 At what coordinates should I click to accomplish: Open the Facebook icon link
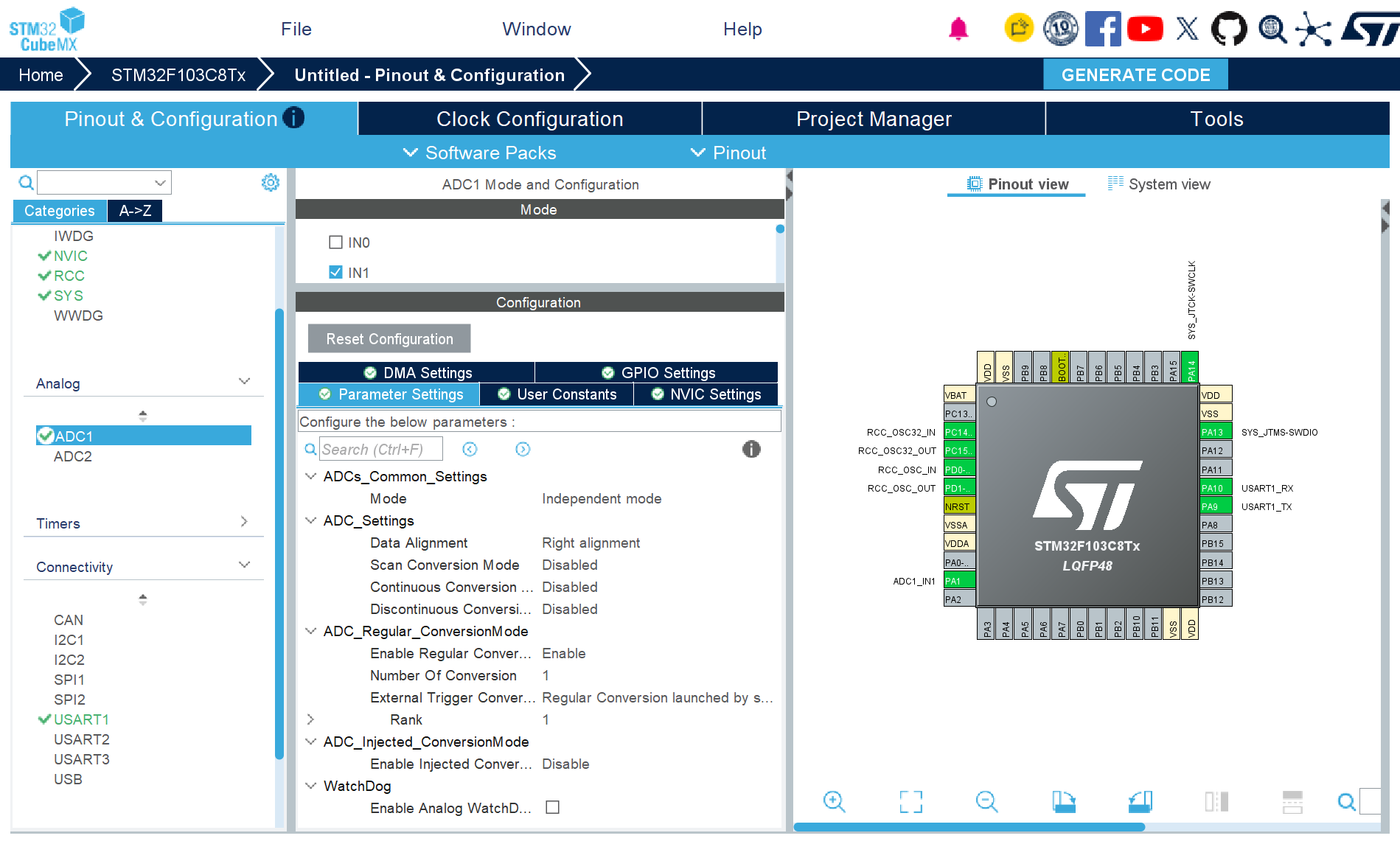(x=1103, y=29)
